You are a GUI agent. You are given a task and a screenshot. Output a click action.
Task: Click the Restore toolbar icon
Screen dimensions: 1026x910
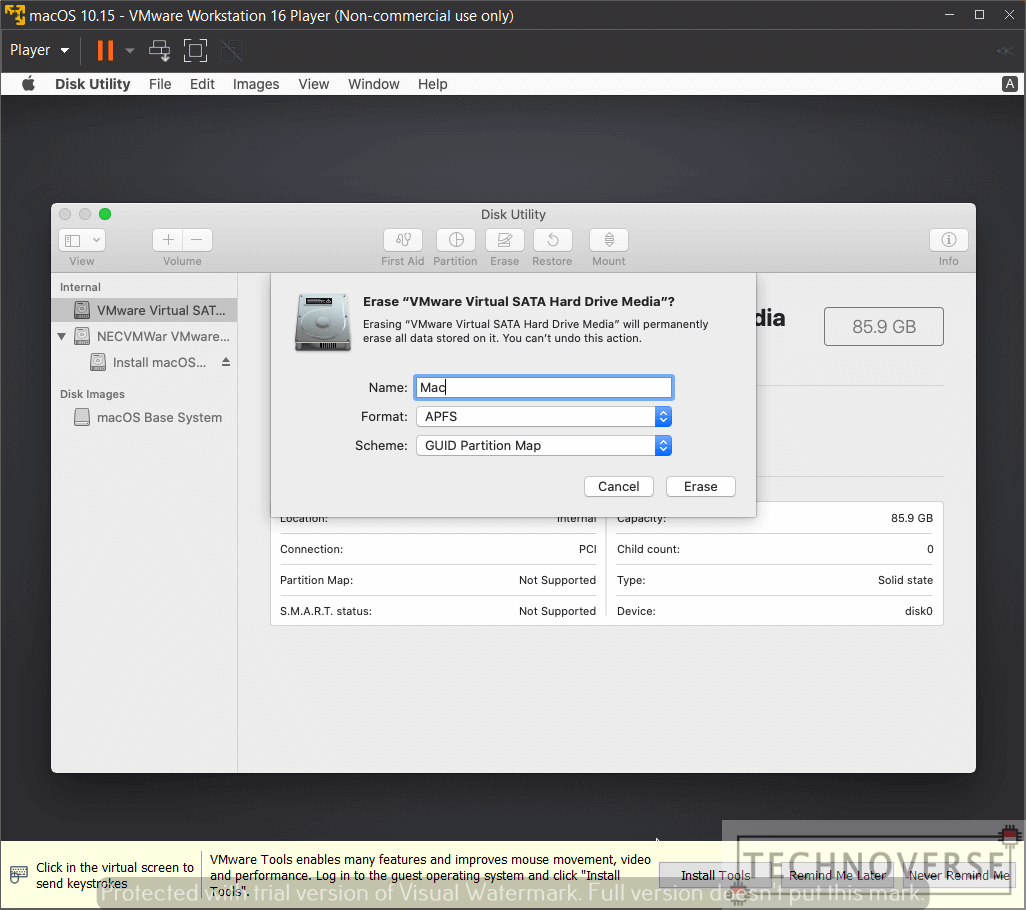tap(552, 240)
